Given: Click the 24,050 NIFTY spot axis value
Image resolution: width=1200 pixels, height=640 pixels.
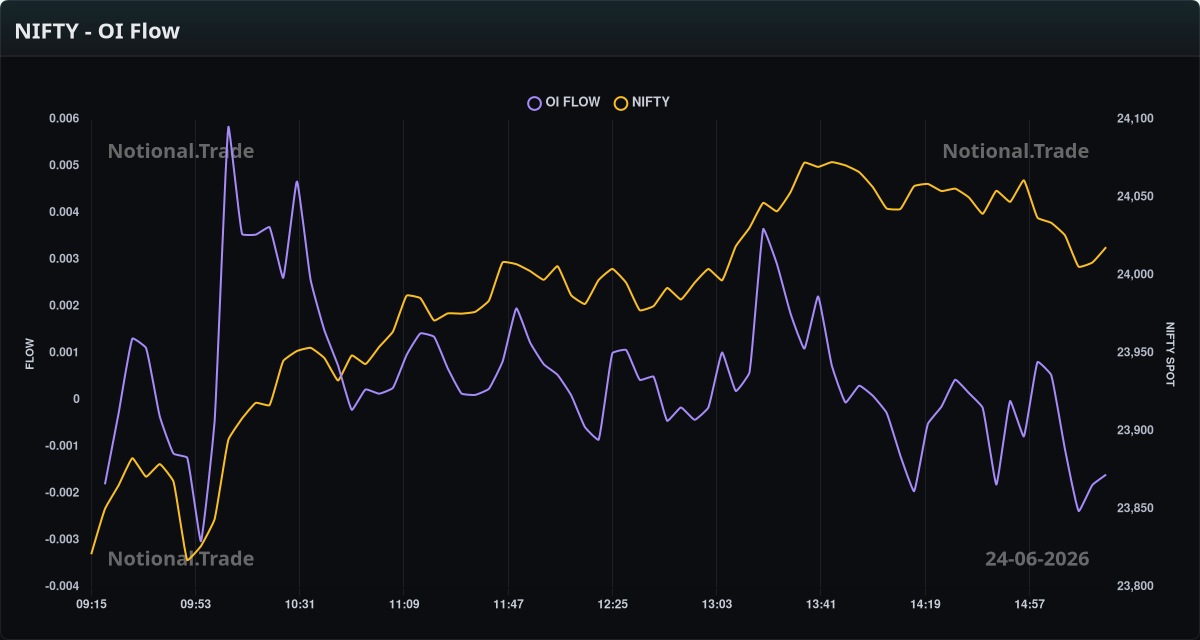Looking at the screenshot, I should [1135, 197].
